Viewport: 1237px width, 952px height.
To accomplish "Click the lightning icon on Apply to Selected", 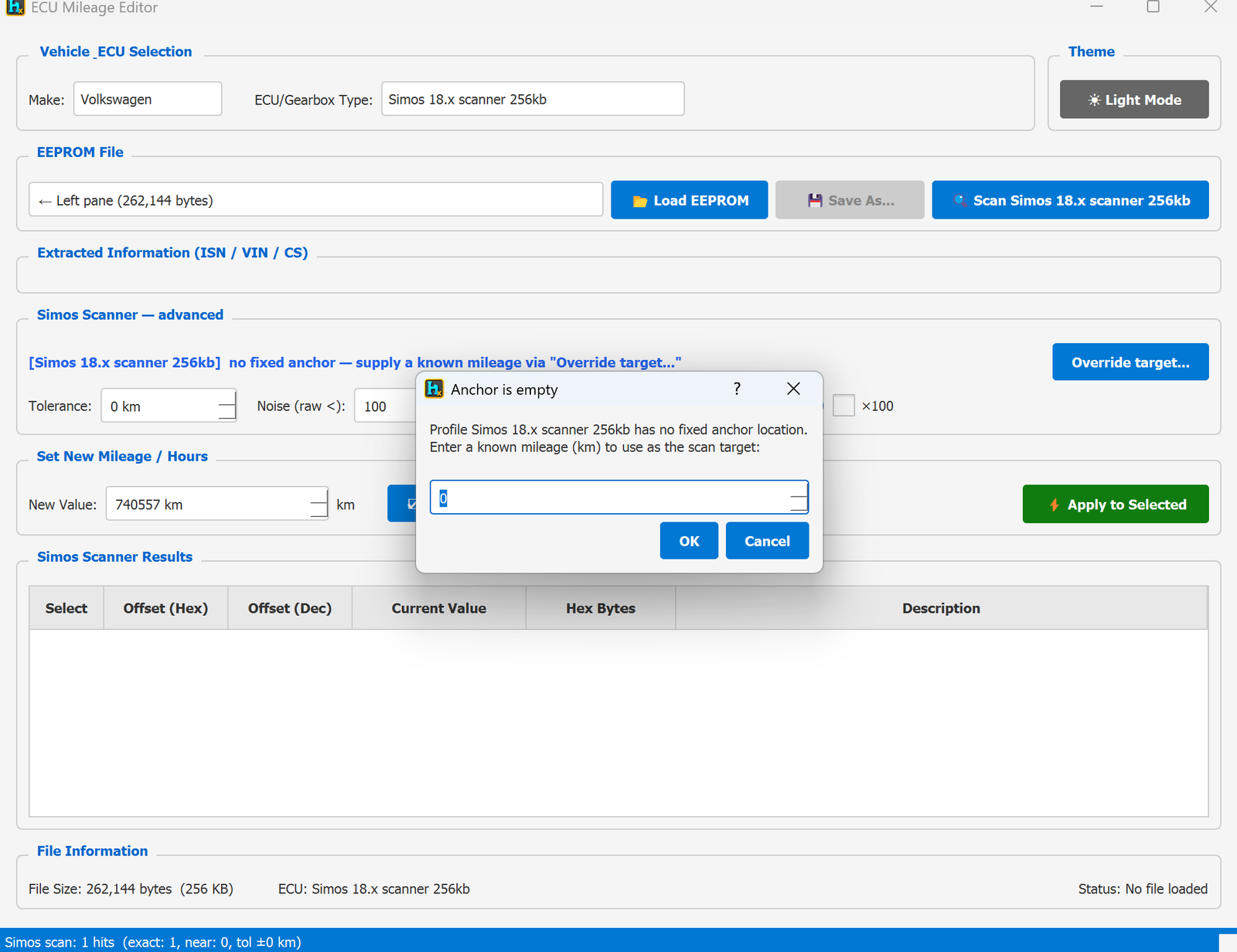I will [x=1054, y=505].
